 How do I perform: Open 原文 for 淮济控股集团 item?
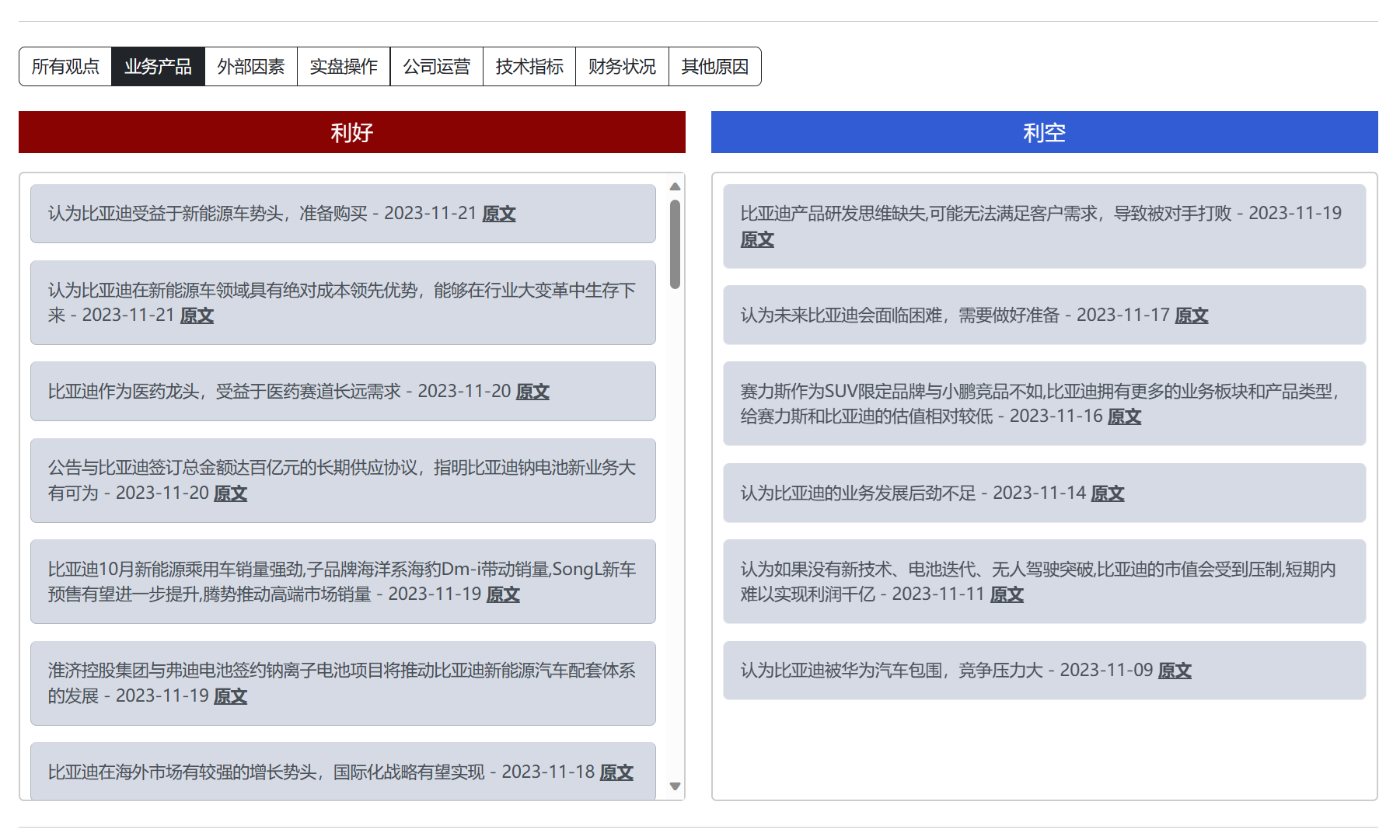coord(230,696)
